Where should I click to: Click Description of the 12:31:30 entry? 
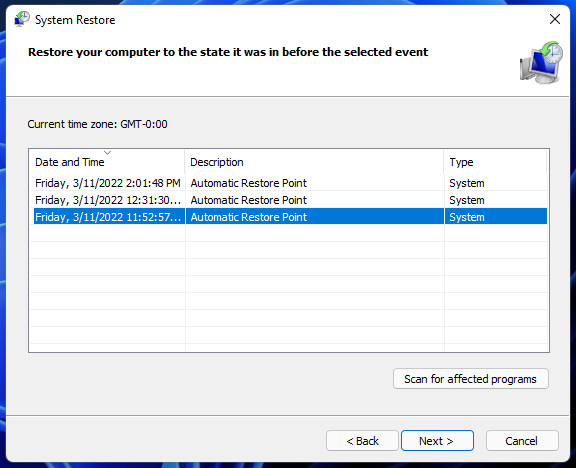coord(248,200)
